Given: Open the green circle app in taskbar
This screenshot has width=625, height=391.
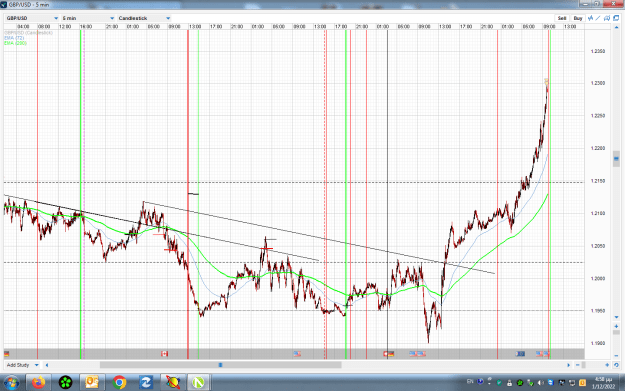Looking at the screenshot, I should pos(65,383).
